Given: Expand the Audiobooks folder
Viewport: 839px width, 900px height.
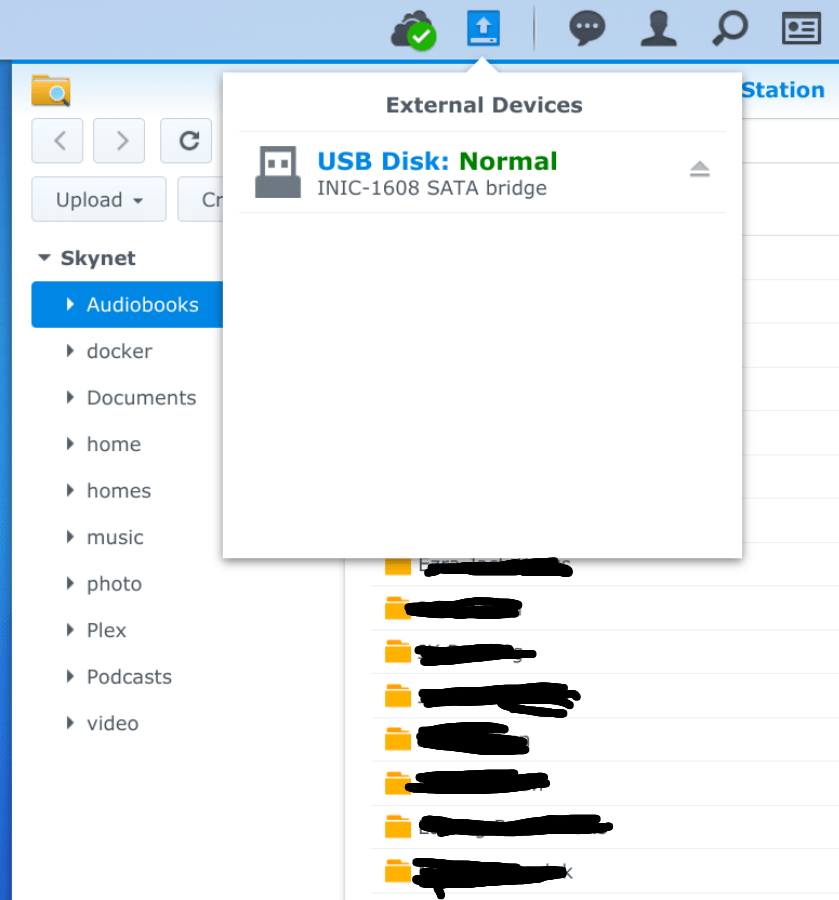Looking at the screenshot, I should tap(71, 304).
